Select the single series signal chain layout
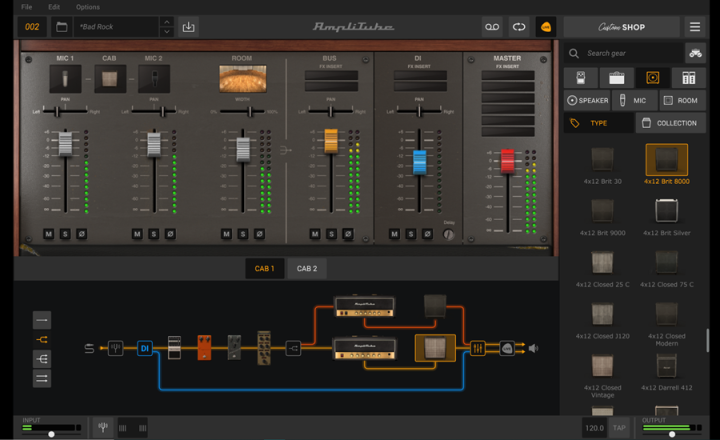The width and height of the screenshot is (720, 440). (x=42, y=320)
